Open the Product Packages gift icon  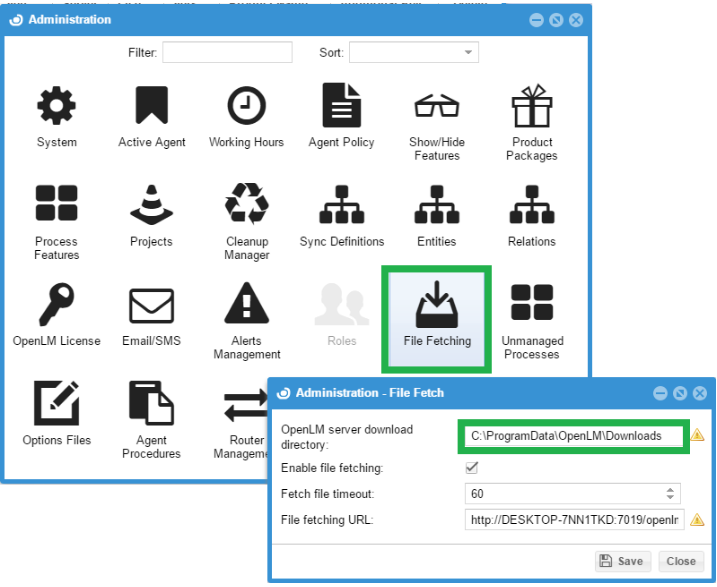[532, 107]
